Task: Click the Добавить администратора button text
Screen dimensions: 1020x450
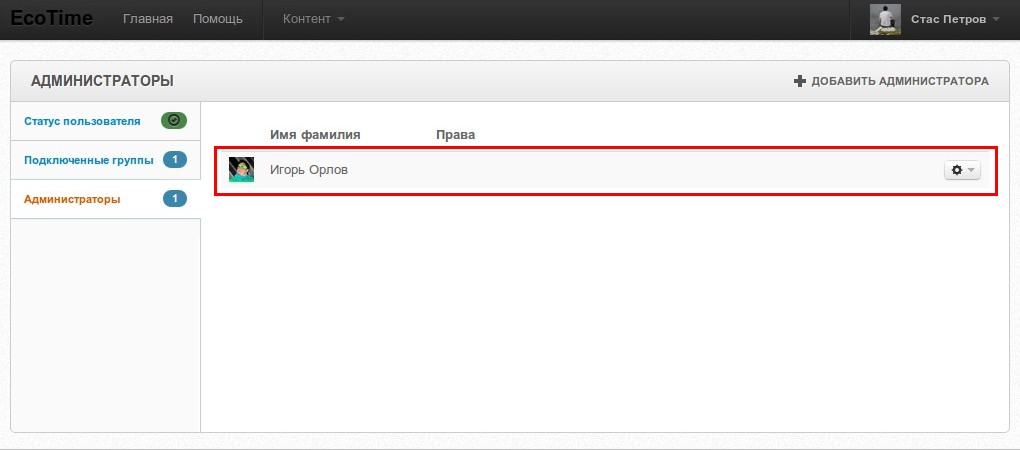Action: (899, 81)
